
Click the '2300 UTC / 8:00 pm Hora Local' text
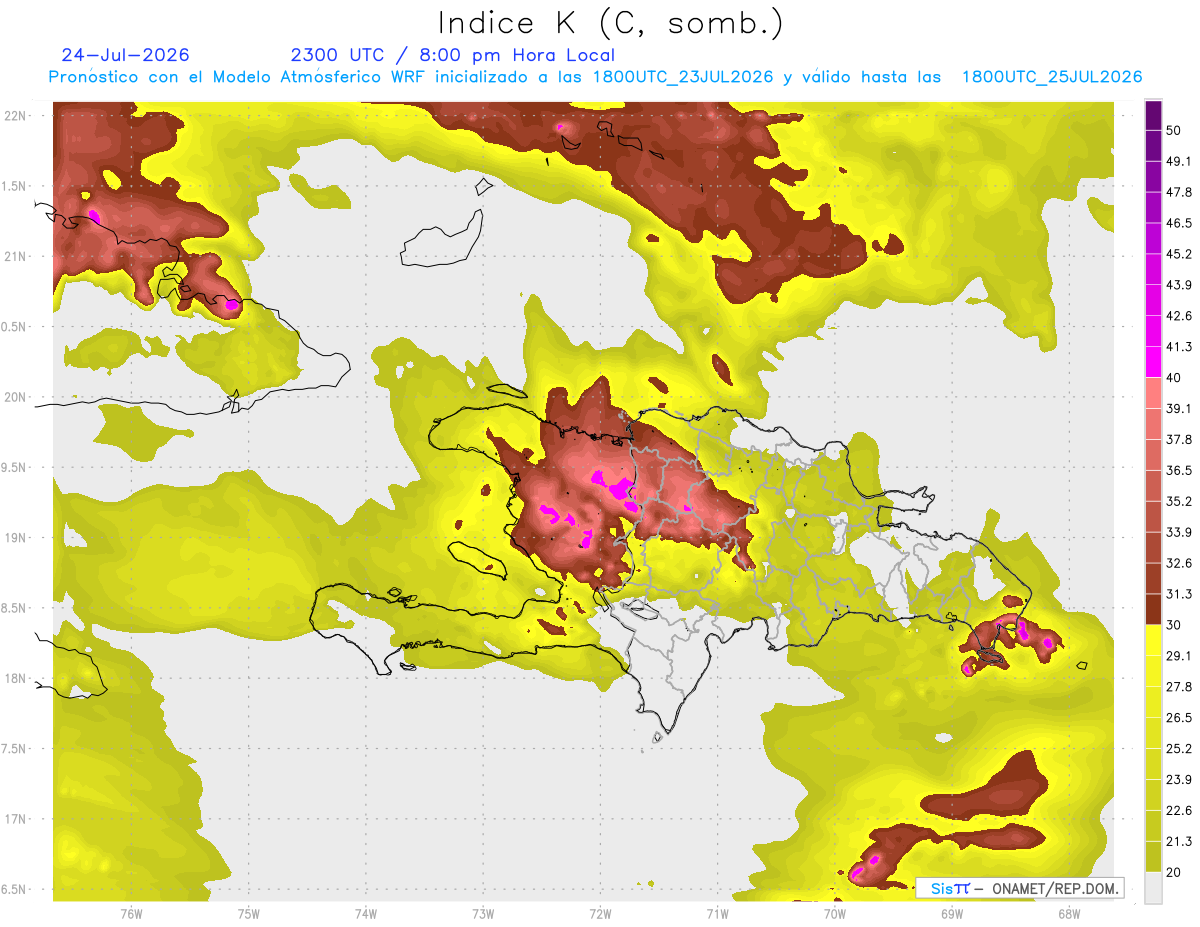pyautogui.click(x=453, y=55)
